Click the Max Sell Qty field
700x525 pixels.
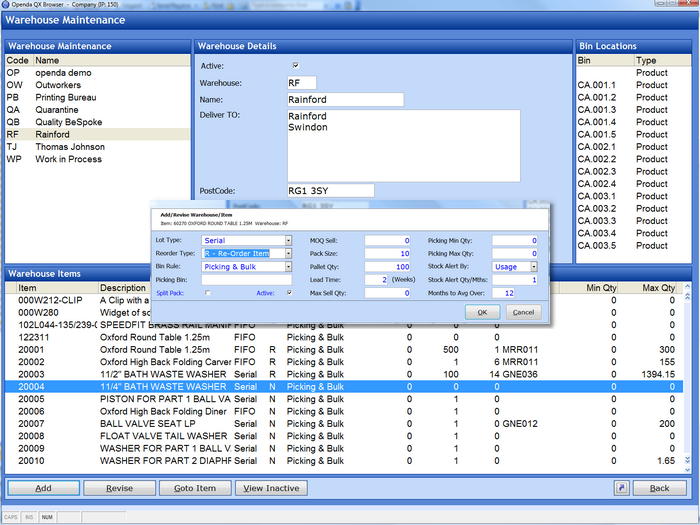click(x=388, y=293)
